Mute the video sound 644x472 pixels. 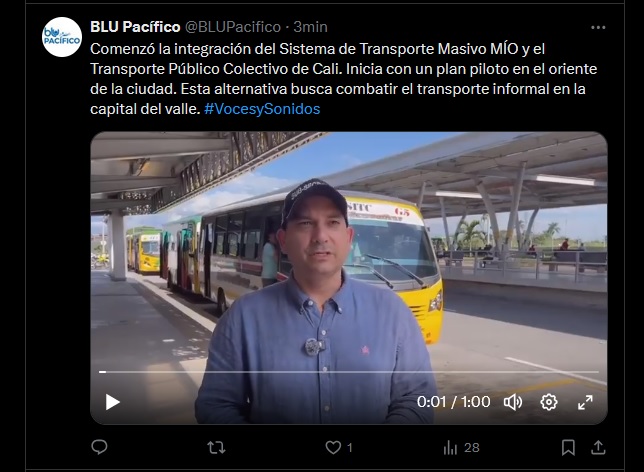513,402
